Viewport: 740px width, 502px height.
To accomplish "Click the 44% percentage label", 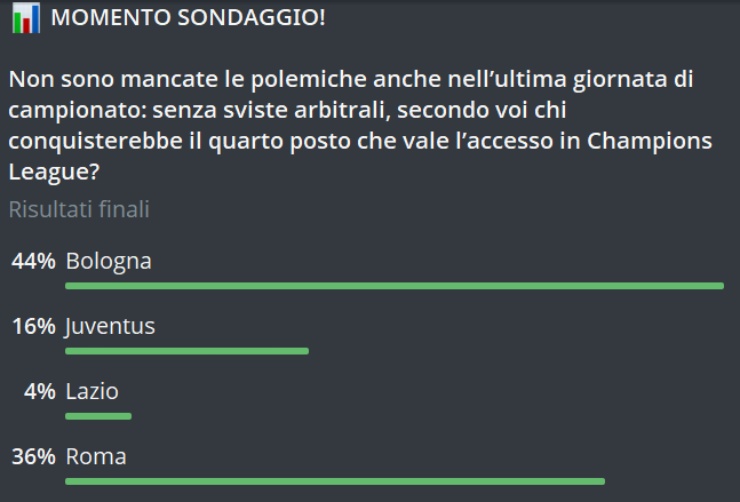I will tap(33, 262).
